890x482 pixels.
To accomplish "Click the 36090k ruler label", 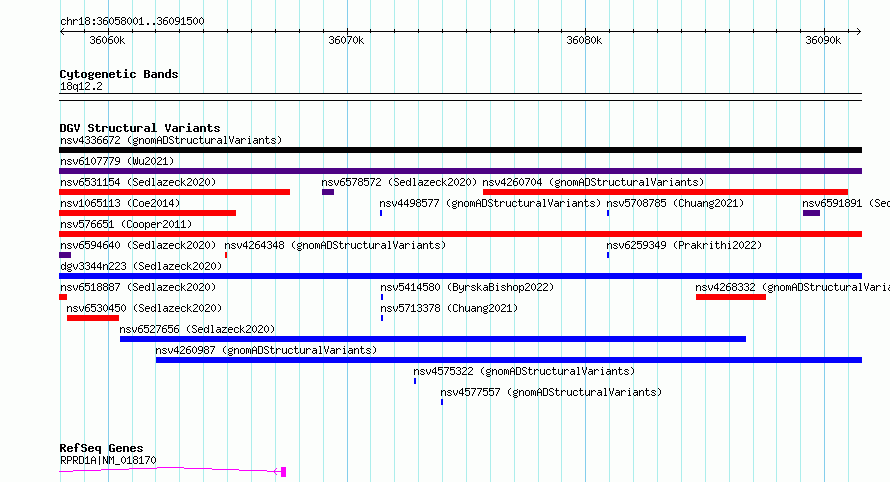I will 823,40.
